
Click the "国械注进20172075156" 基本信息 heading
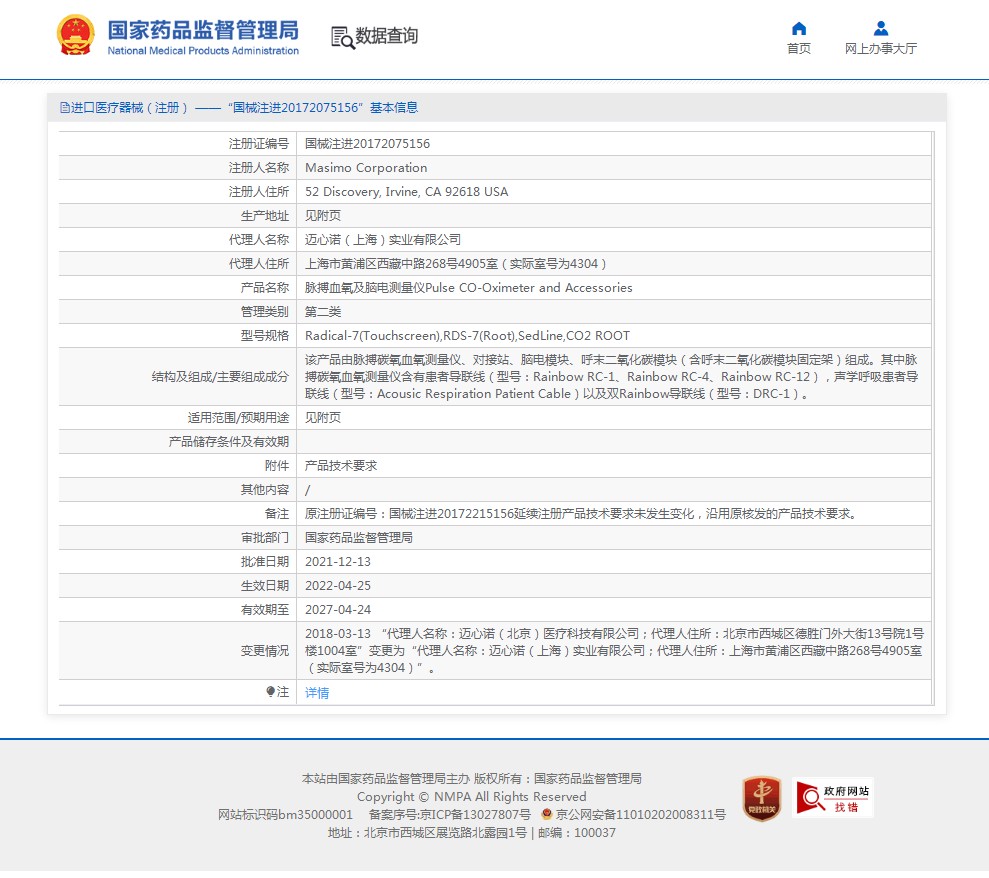coord(323,108)
